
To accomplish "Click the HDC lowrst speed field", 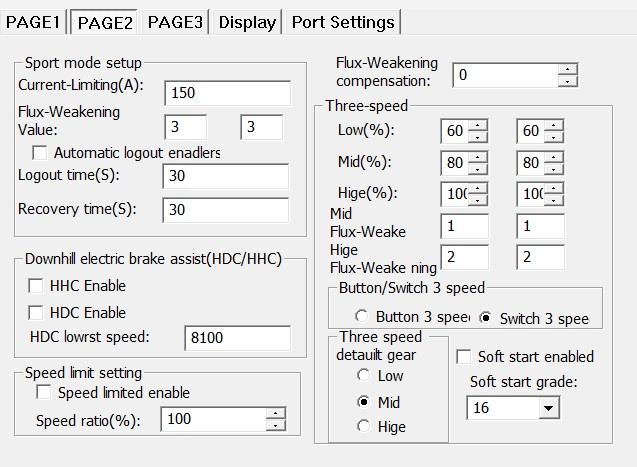I will coord(237,338).
